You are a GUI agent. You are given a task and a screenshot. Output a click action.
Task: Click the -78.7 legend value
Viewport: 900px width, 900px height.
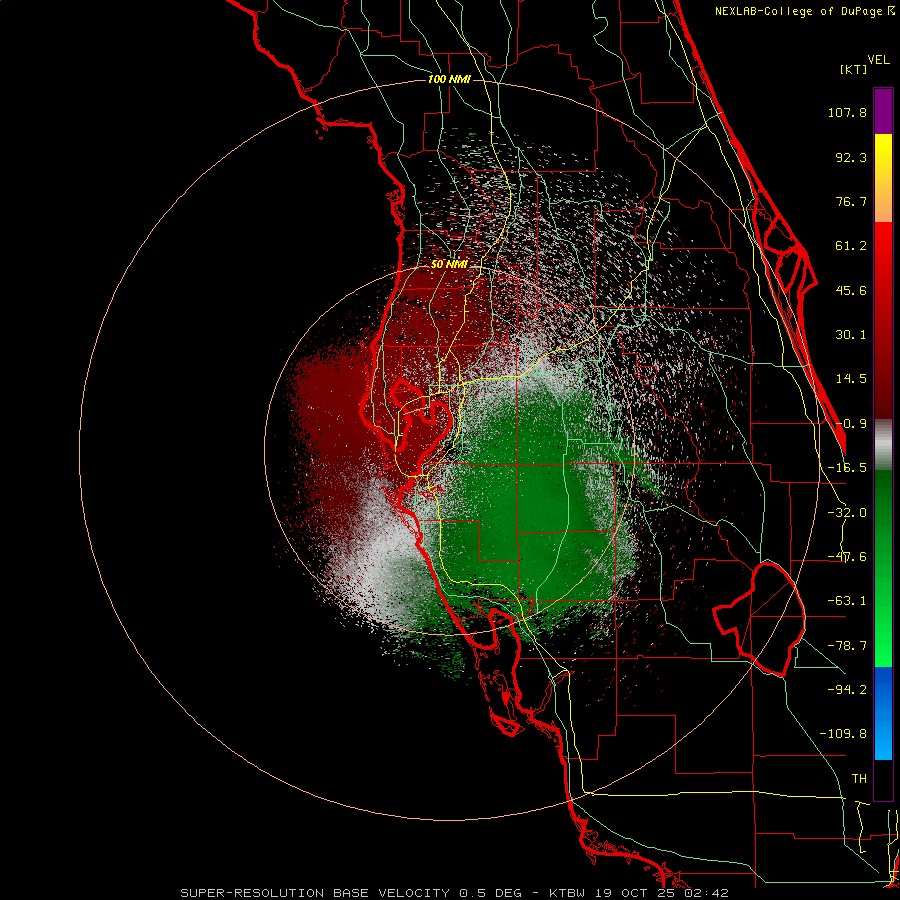click(x=847, y=646)
